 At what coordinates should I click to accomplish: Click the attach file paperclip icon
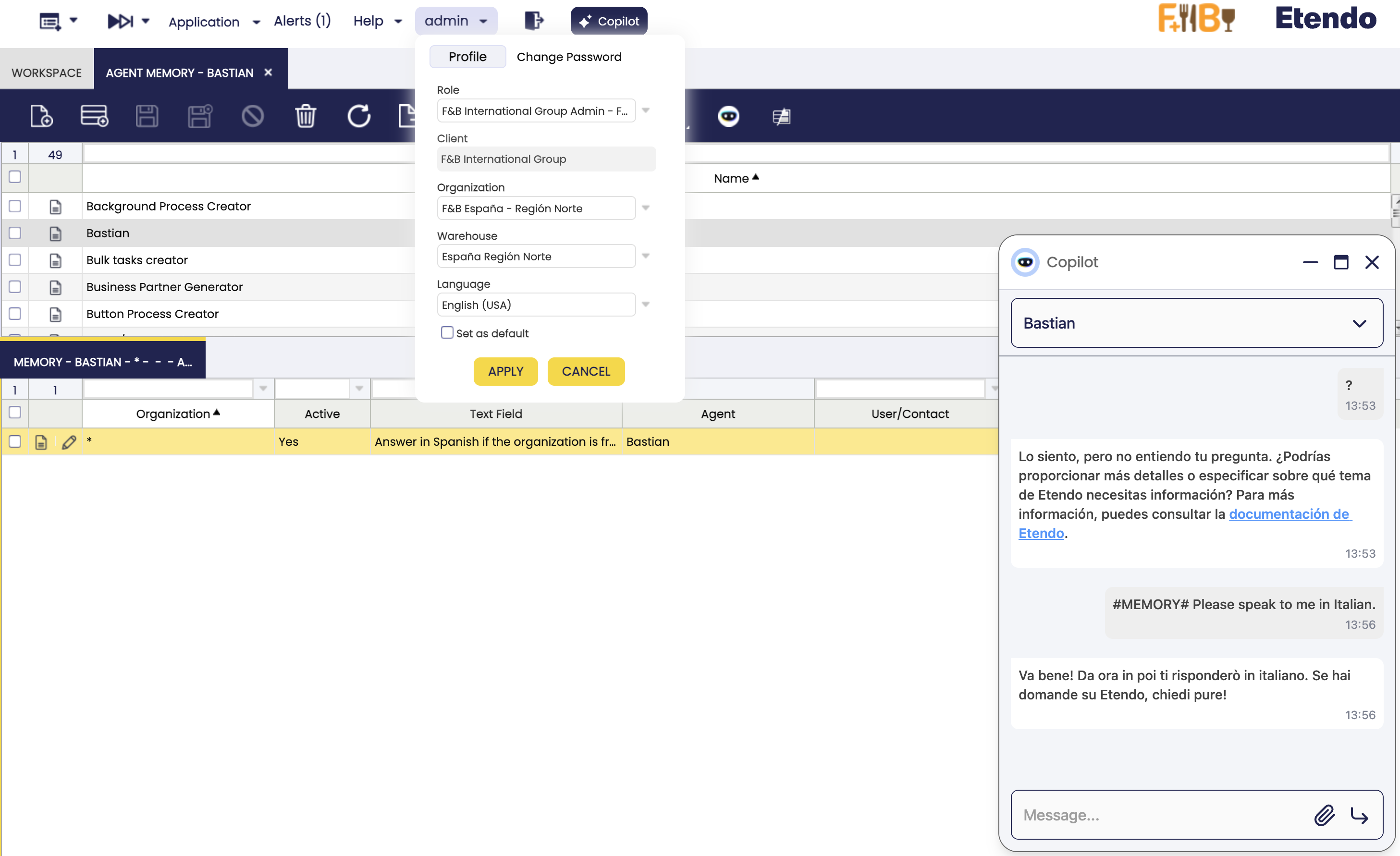[1324, 815]
